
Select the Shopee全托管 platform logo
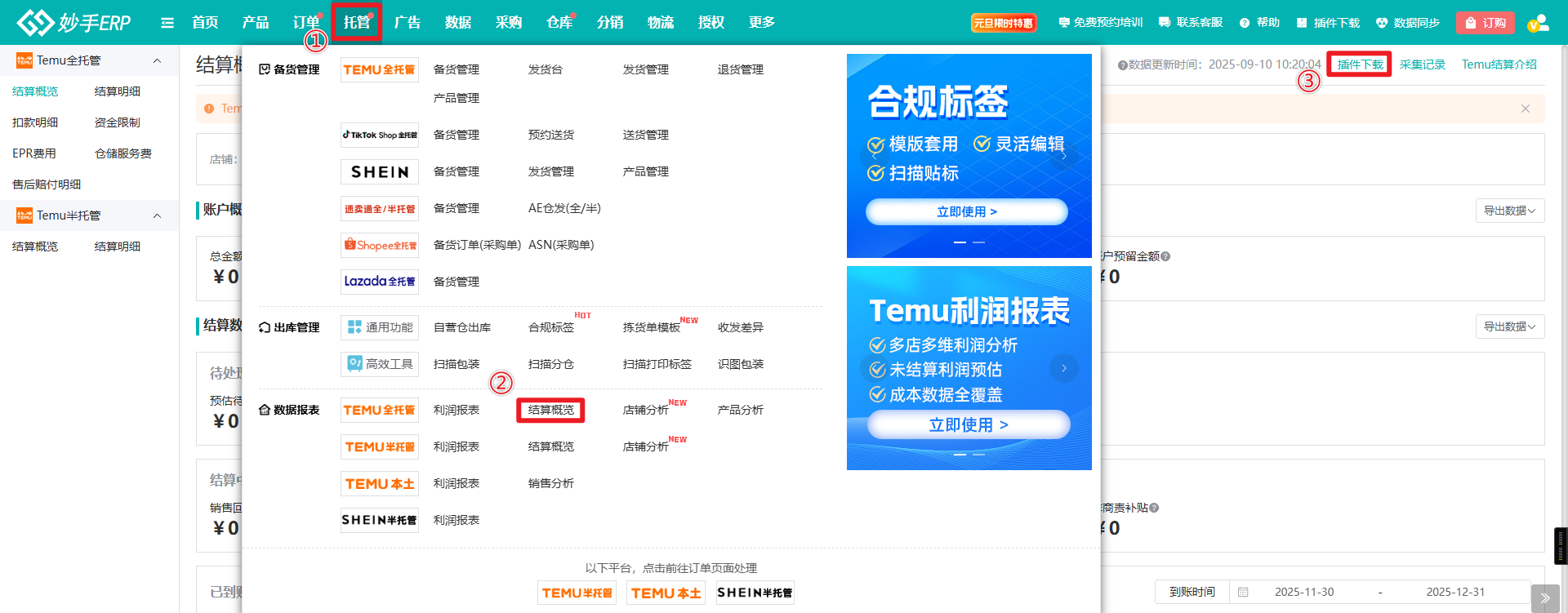click(380, 245)
